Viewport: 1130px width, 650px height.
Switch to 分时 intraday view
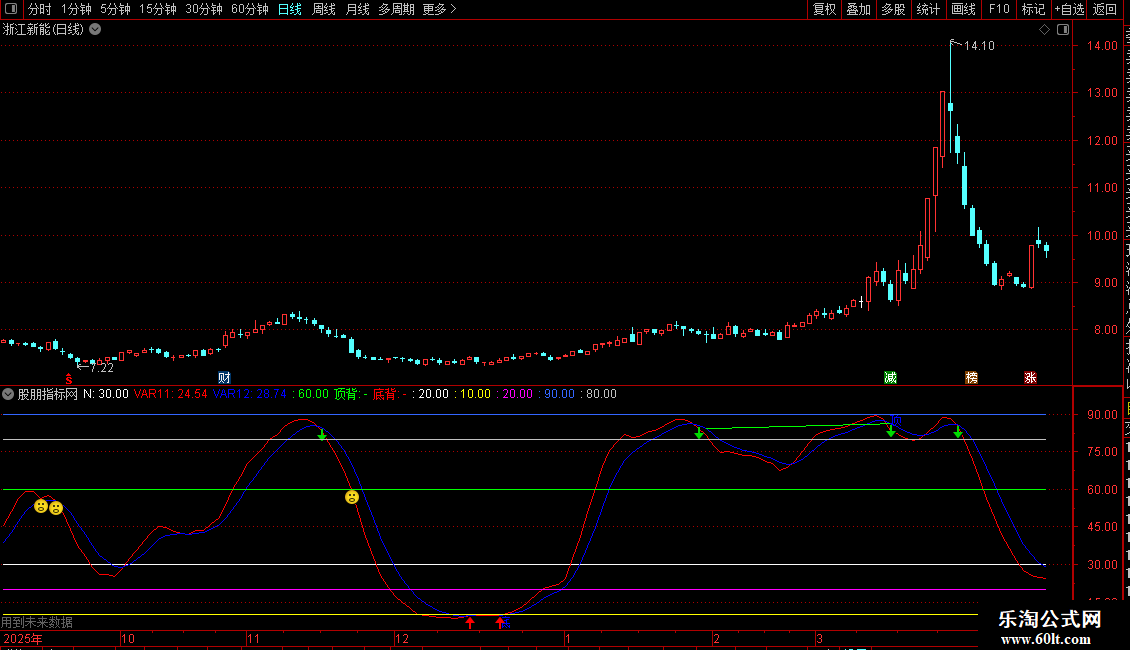coord(40,9)
